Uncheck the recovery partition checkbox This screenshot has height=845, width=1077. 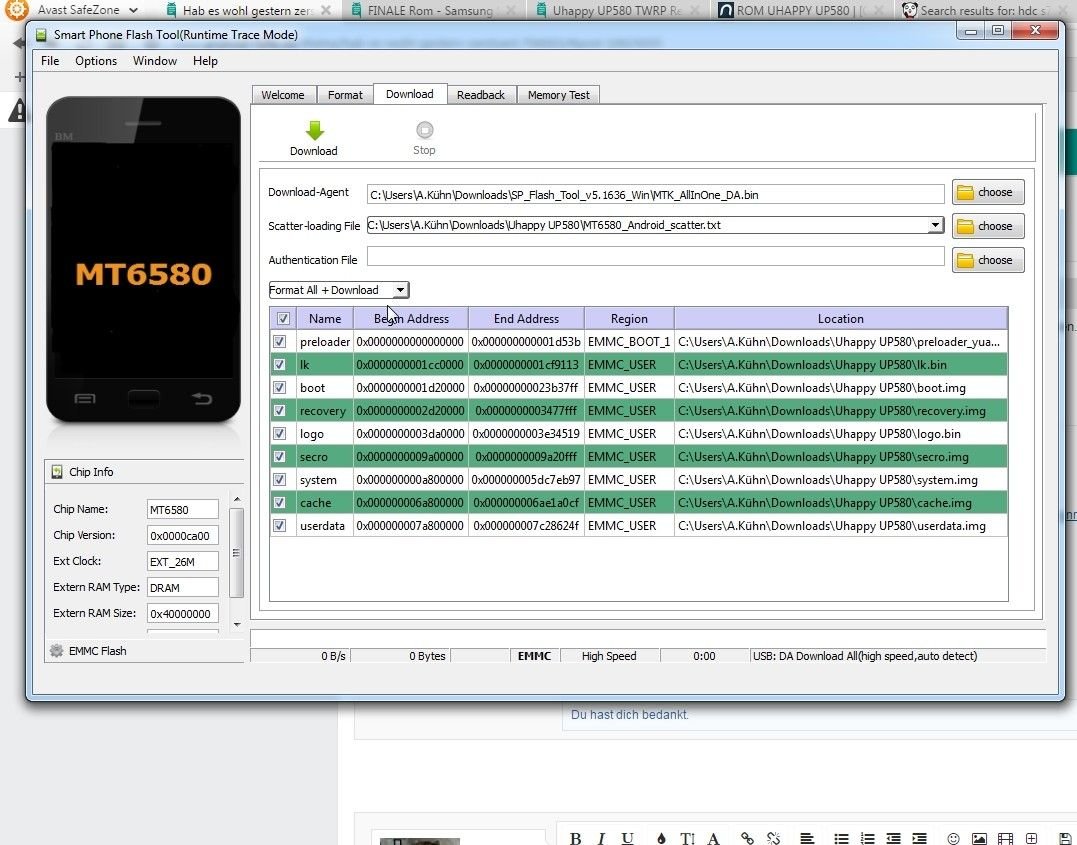pyautogui.click(x=280, y=410)
